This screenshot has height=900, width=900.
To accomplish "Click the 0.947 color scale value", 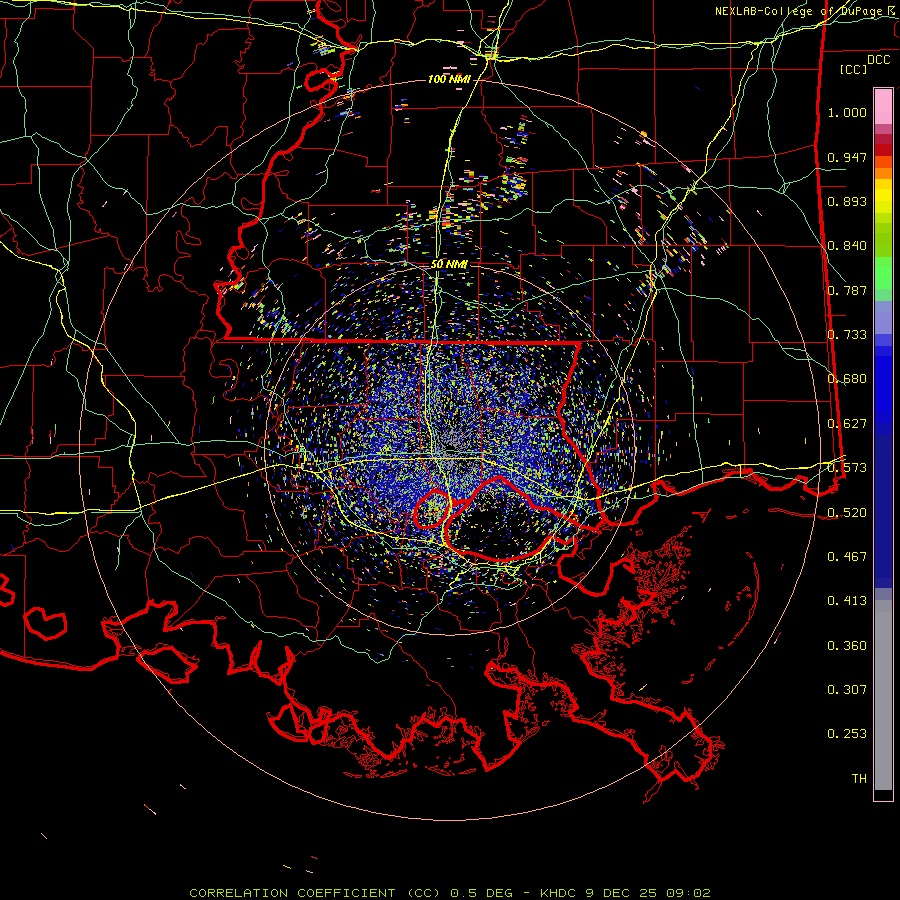I will coord(847,157).
